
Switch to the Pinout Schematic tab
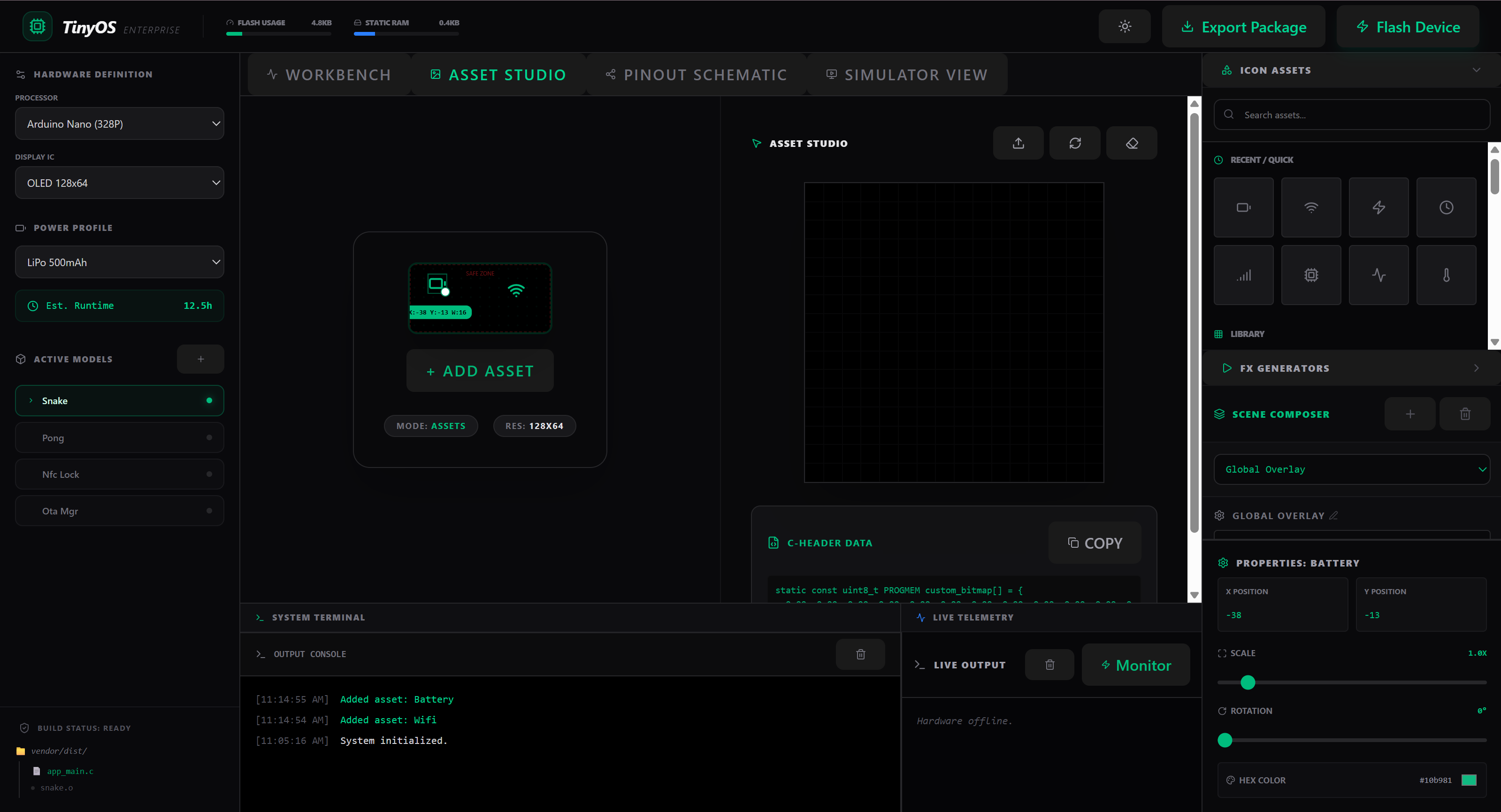[x=697, y=74]
